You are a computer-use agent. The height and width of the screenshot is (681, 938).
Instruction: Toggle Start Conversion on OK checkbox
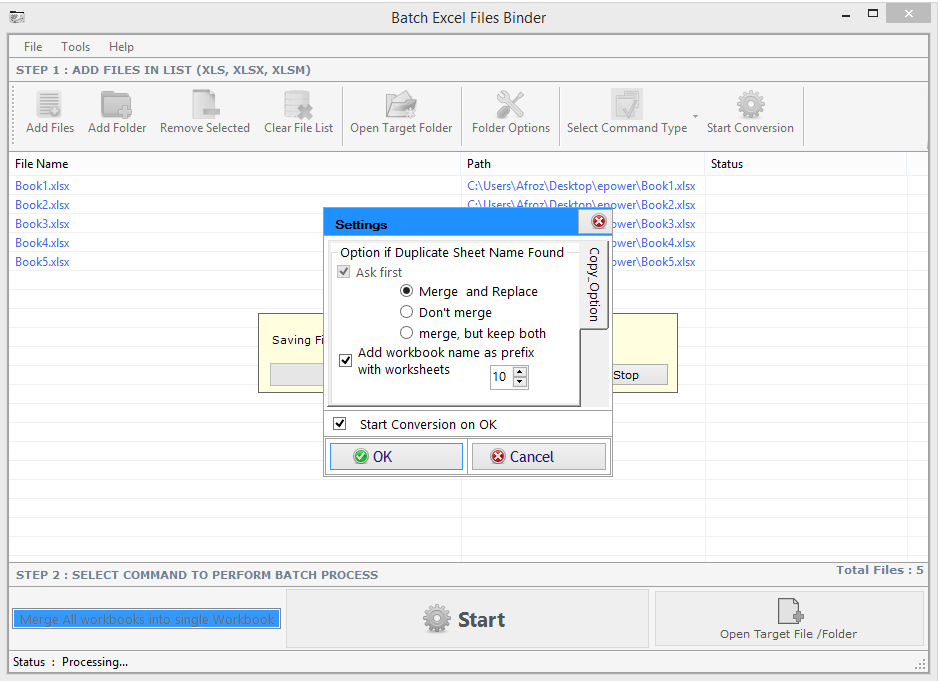(x=340, y=424)
